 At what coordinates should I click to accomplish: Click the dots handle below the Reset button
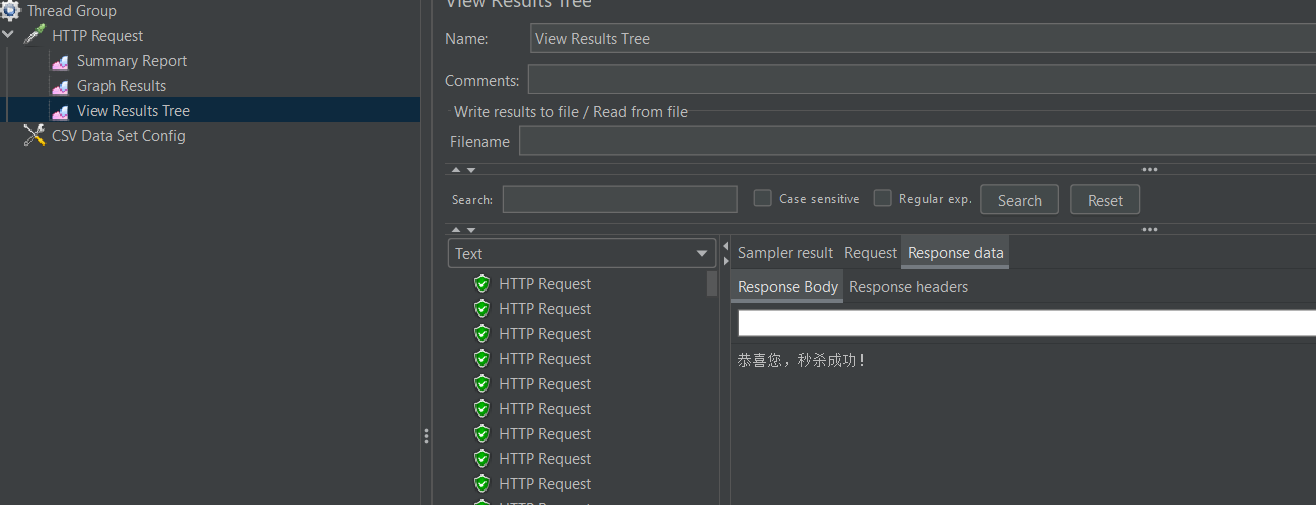point(1150,230)
